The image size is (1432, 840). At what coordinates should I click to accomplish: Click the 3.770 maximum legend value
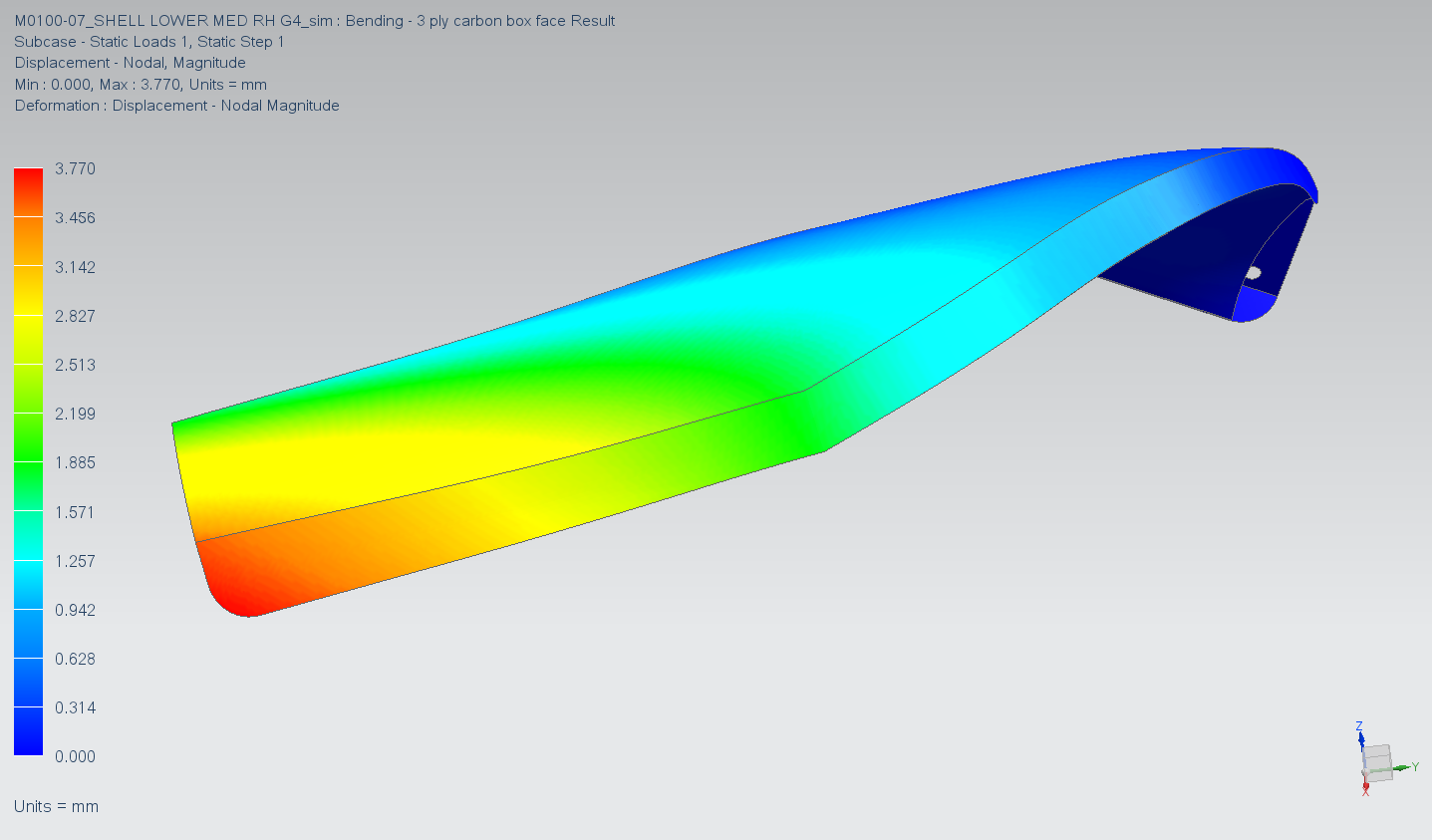coord(75,169)
